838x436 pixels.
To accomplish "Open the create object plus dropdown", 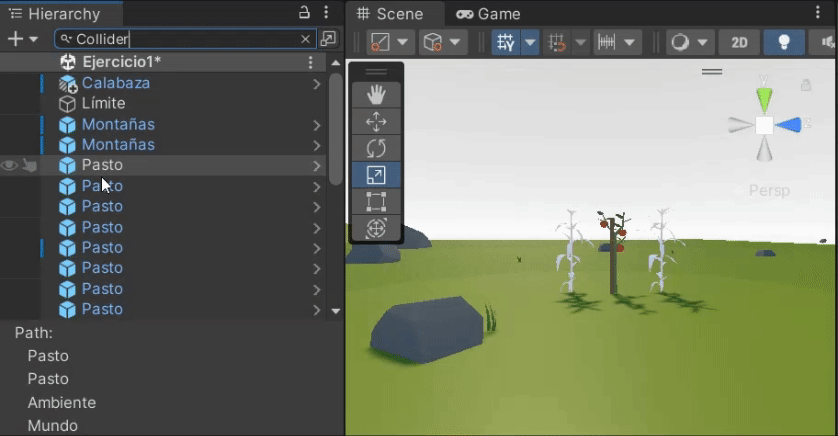I will click(x=22, y=39).
